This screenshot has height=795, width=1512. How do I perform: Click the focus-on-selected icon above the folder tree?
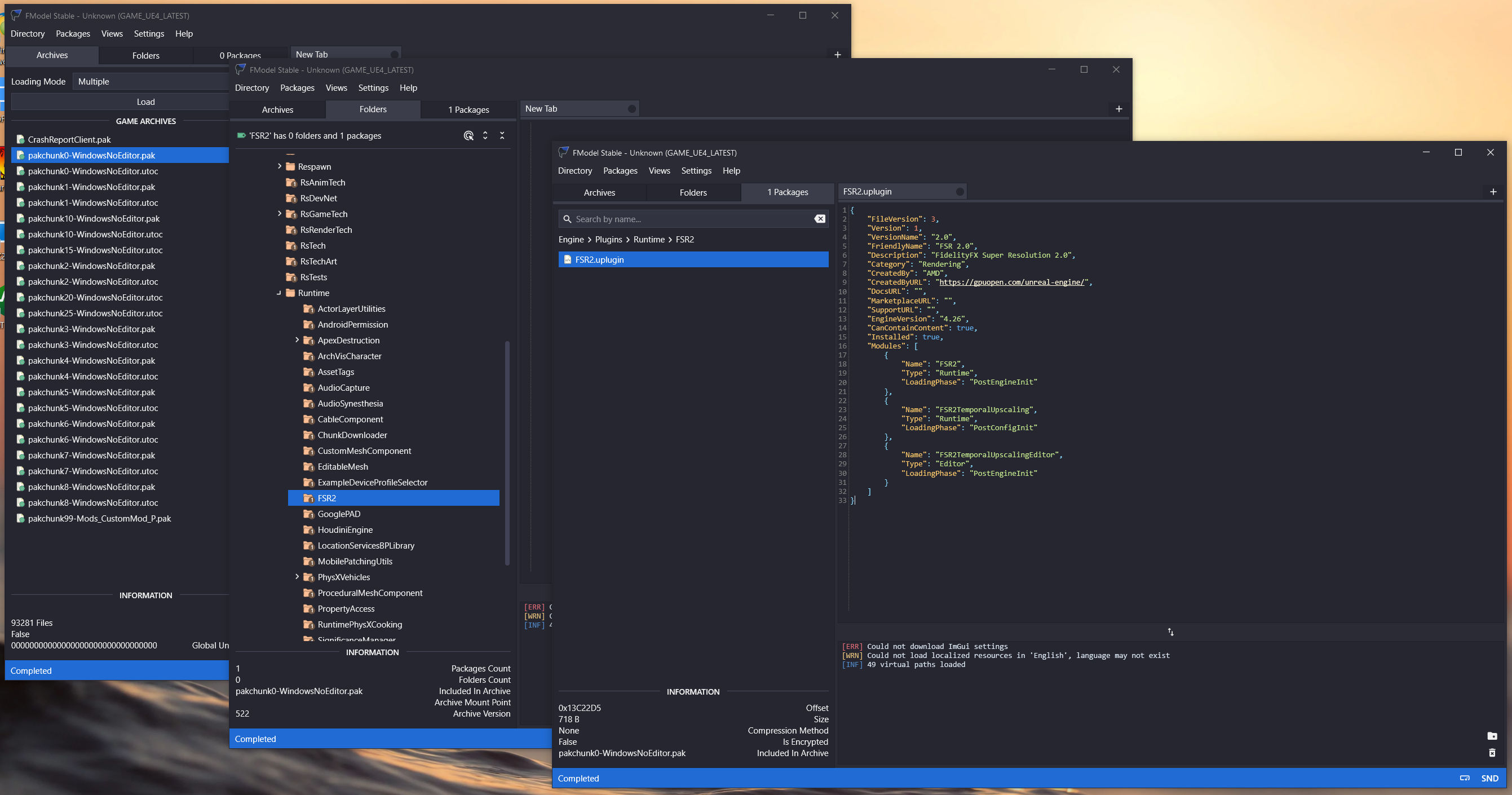pos(468,136)
